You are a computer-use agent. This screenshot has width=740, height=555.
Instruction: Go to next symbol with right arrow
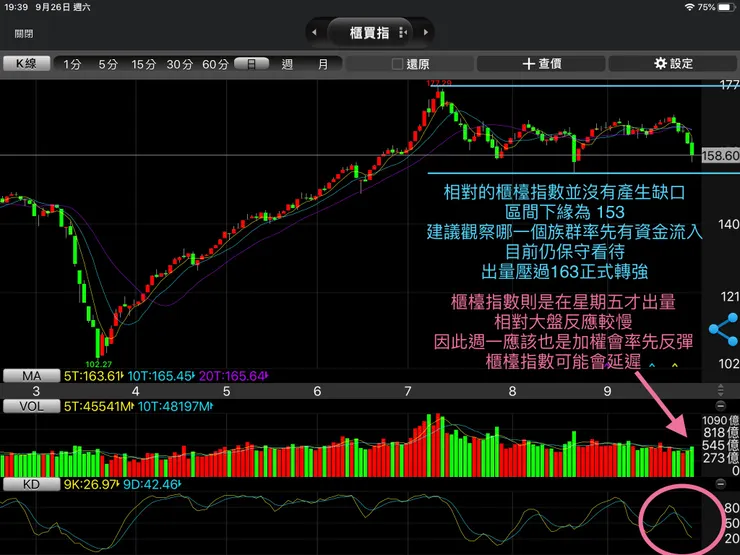[x=426, y=33]
